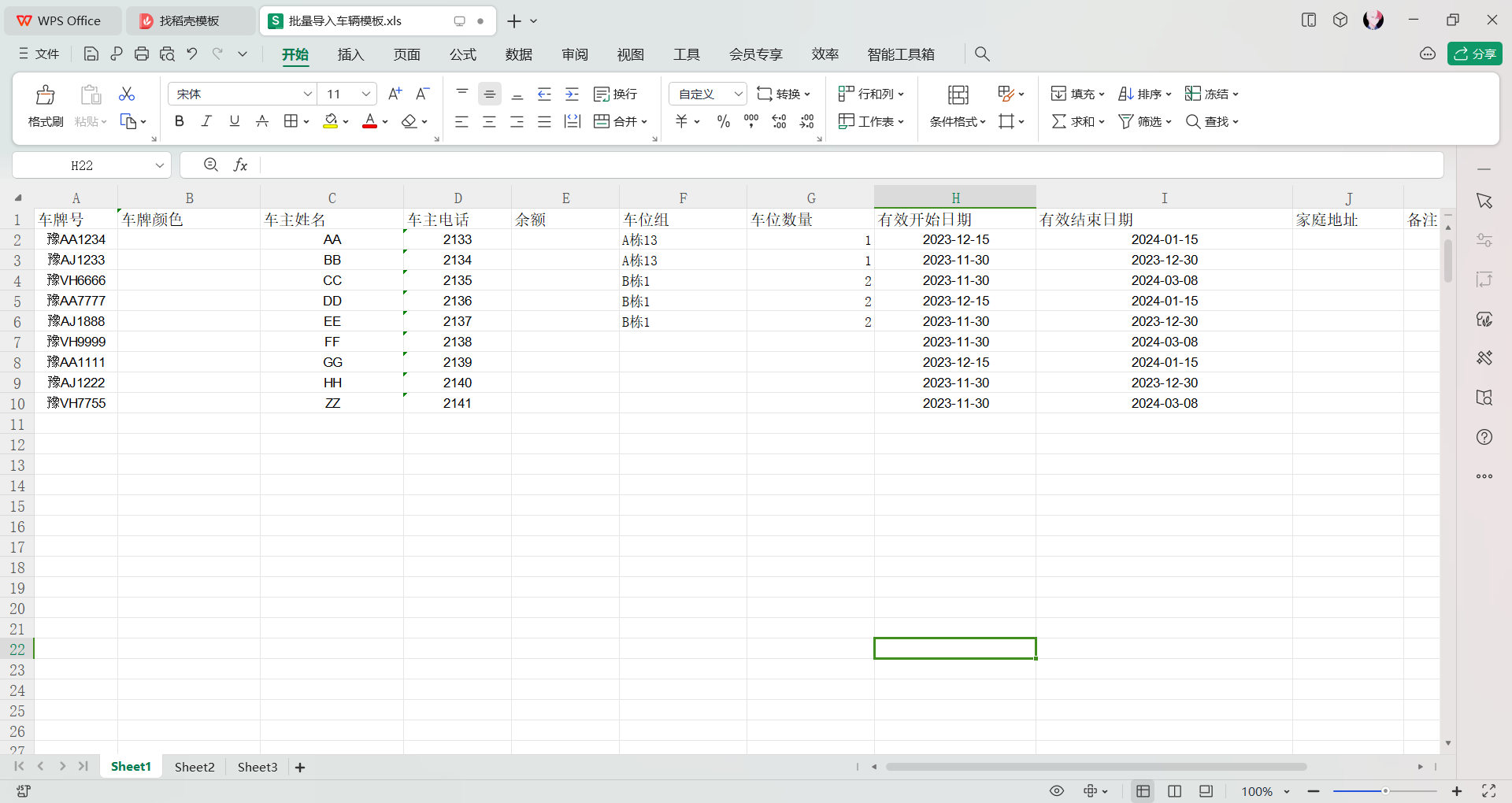Open the 数据 (Data) ribbon tab
This screenshot has height=803, width=1512.
(x=519, y=54)
